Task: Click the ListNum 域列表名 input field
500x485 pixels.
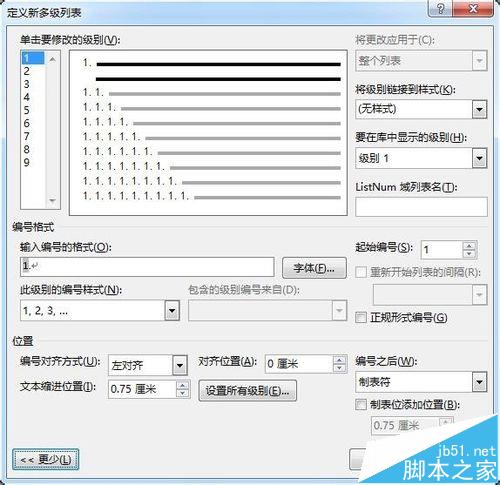Action: (421, 207)
